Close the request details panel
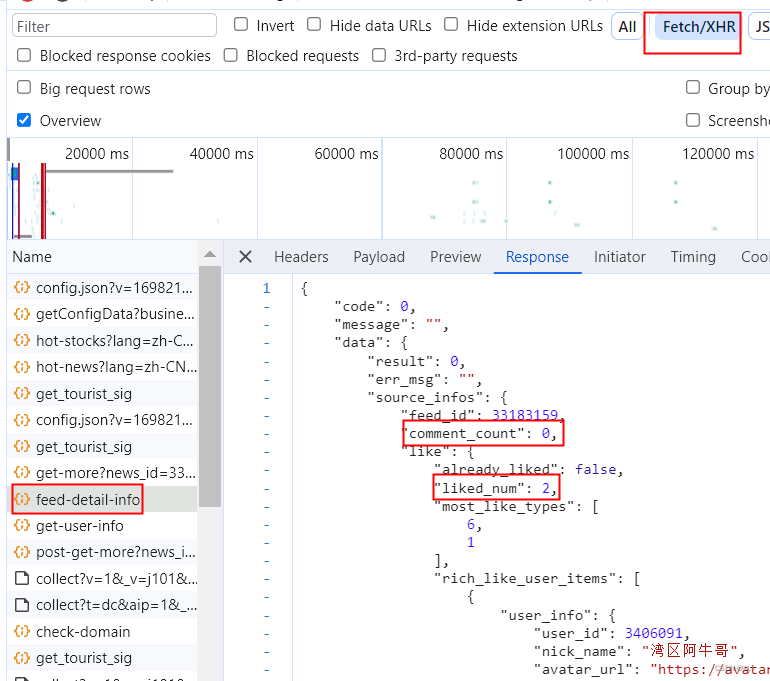 (245, 256)
